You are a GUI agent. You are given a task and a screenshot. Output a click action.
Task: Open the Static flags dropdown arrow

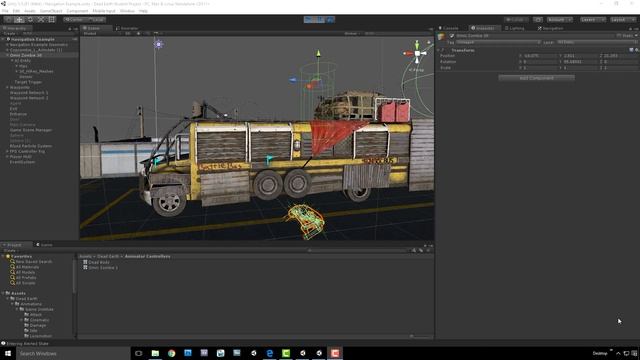click(x=636, y=36)
